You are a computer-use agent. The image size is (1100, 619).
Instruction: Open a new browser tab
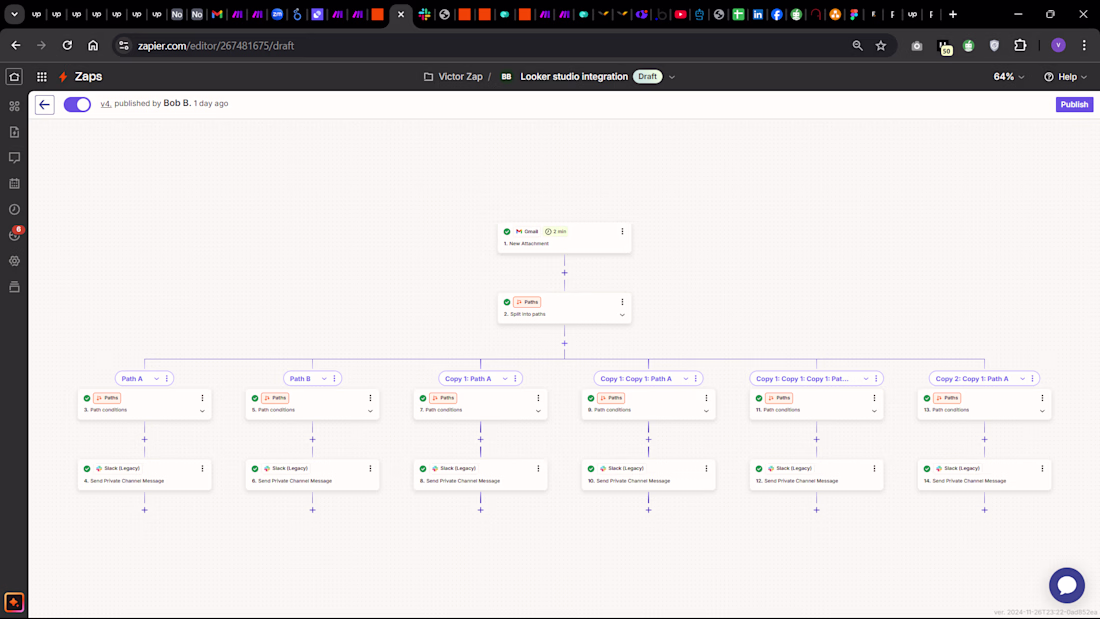pyautogui.click(x=953, y=14)
